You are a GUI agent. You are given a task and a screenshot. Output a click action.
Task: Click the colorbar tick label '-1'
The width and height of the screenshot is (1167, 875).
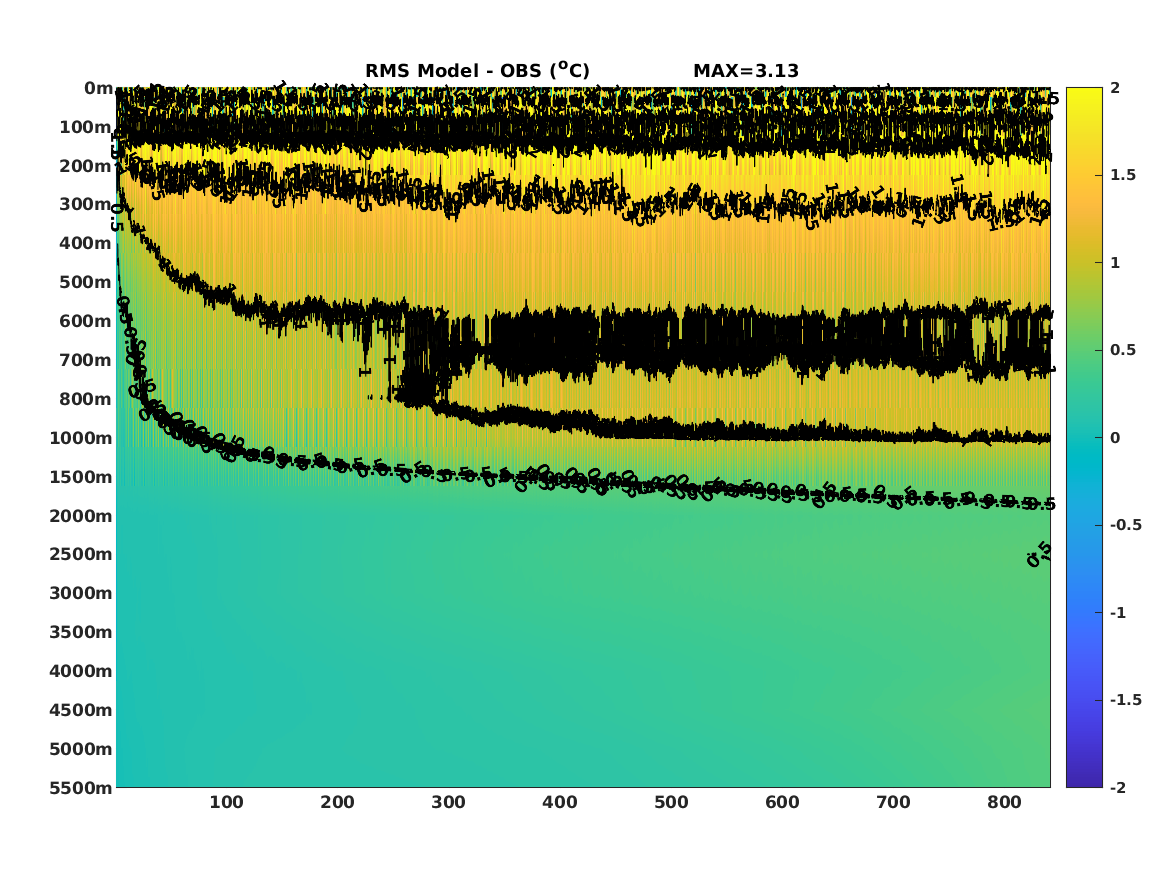1118,613
